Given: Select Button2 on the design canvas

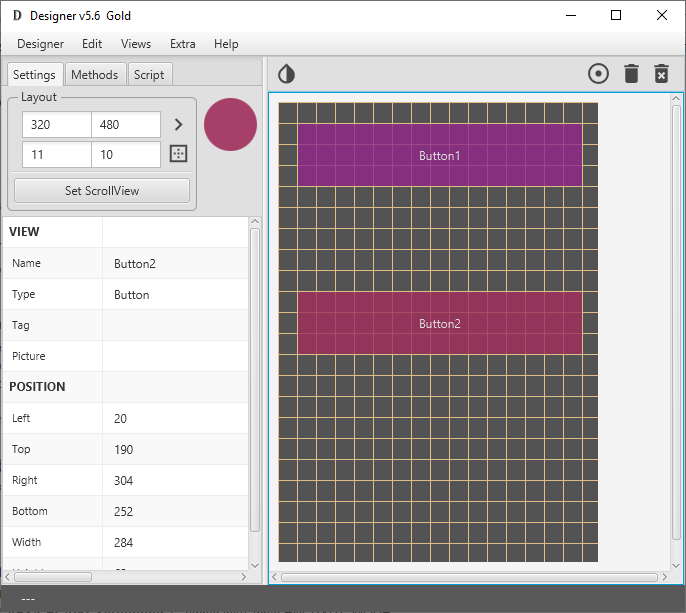Looking at the screenshot, I should 439,323.
